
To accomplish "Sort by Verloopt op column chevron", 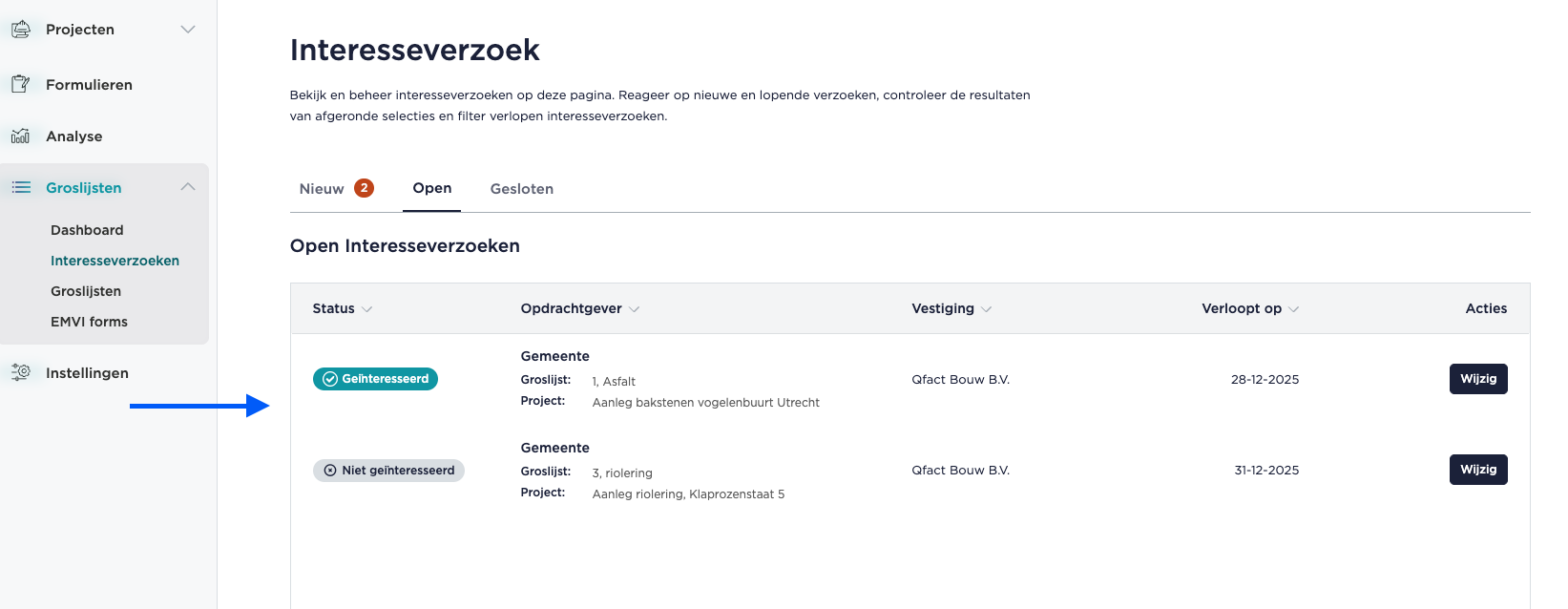I will pos(1294,309).
